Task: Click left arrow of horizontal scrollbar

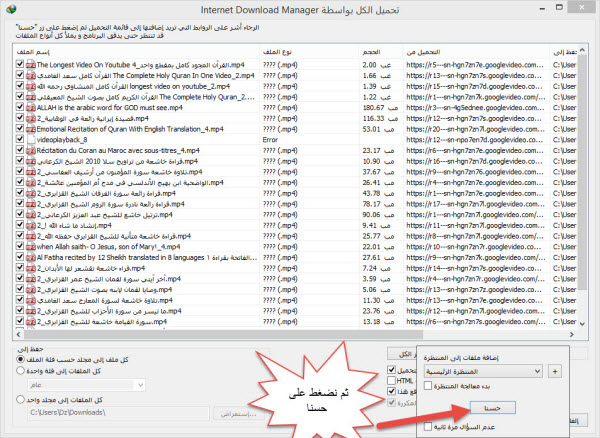Action: 18,335
